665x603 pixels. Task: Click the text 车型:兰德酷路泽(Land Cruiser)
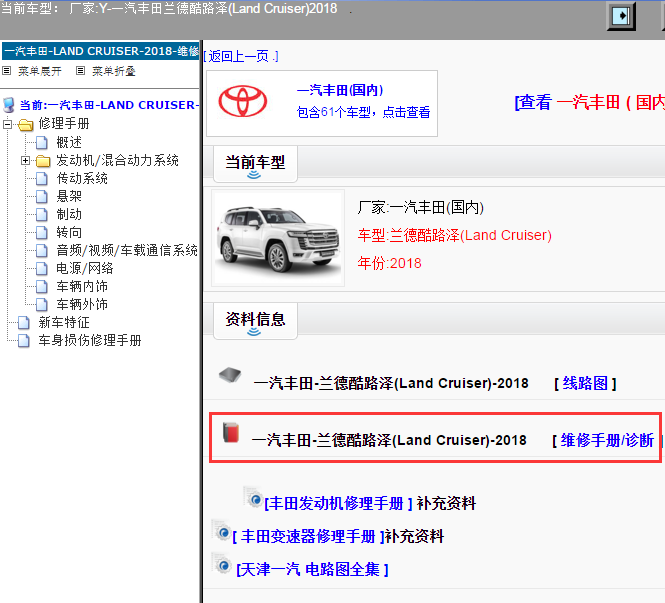point(455,235)
